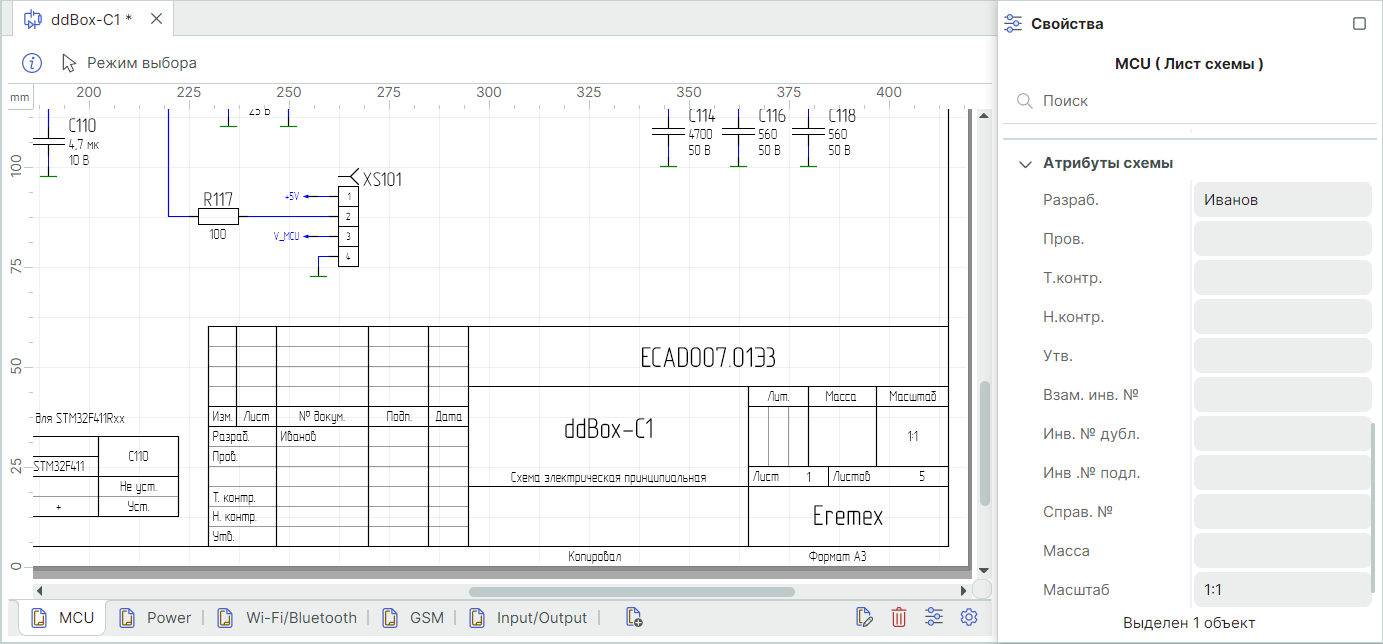Click the Копировал text in title block
Image resolution: width=1383 pixels, height=644 pixels.
(595, 557)
